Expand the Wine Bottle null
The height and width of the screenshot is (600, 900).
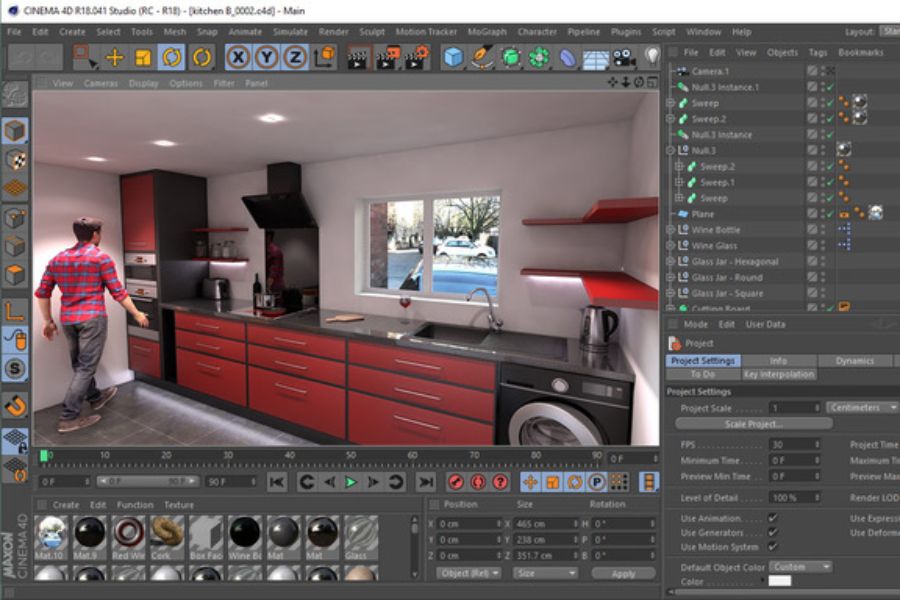click(670, 230)
